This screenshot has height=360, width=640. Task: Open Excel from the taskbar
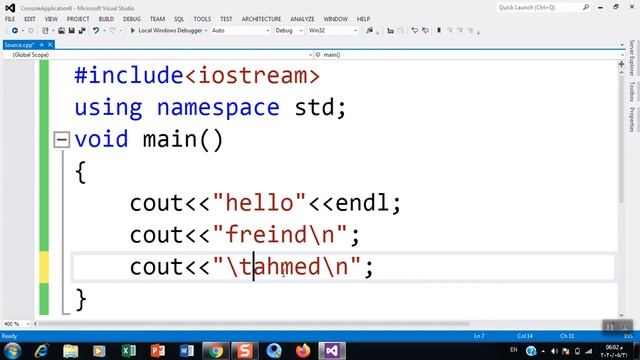pyautogui.click(x=129, y=351)
